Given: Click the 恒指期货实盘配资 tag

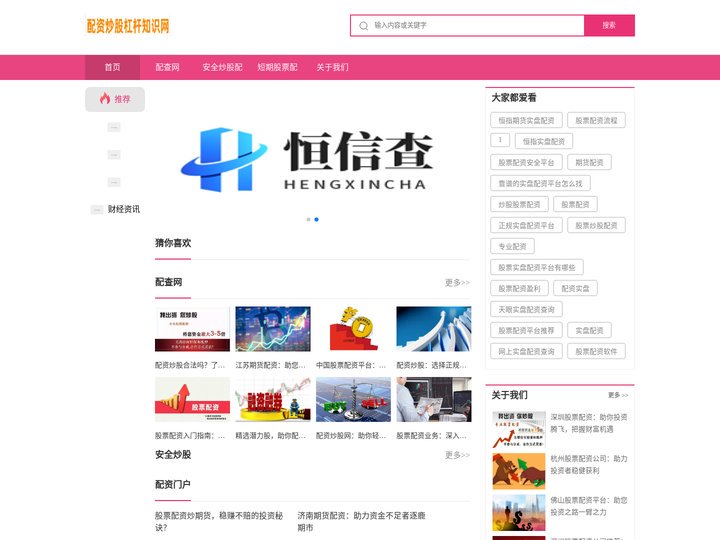Looking at the screenshot, I should pyautogui.click(x=526, y=120).
